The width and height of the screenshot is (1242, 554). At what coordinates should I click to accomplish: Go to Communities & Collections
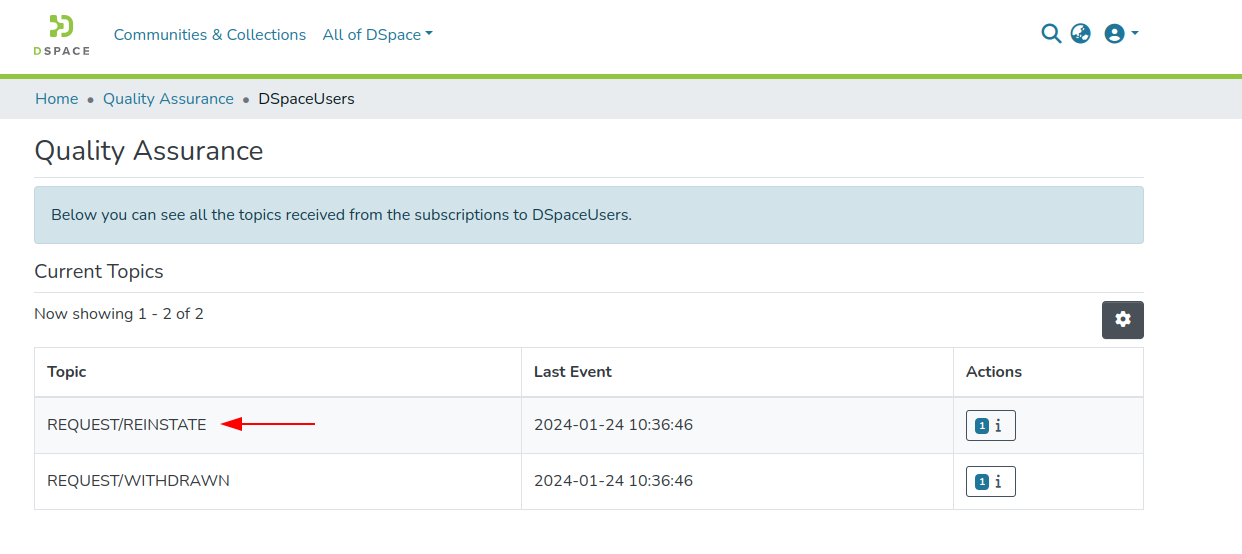pyautogui.click(x=210, y=34)
